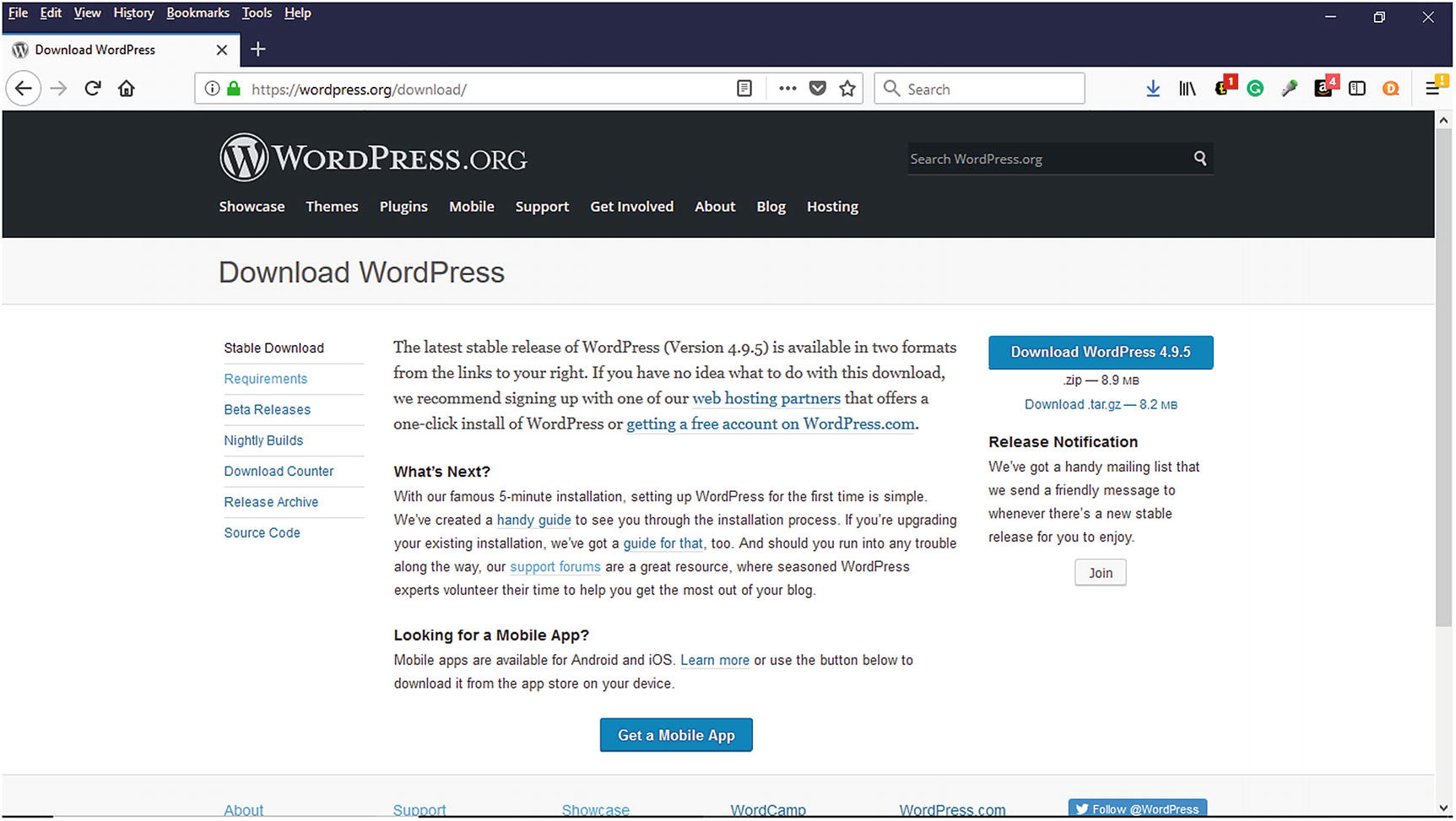Viewport: 1456px width, 821px height.
Task: Click the Get a Mobile App button
Action: coord(676,735)
